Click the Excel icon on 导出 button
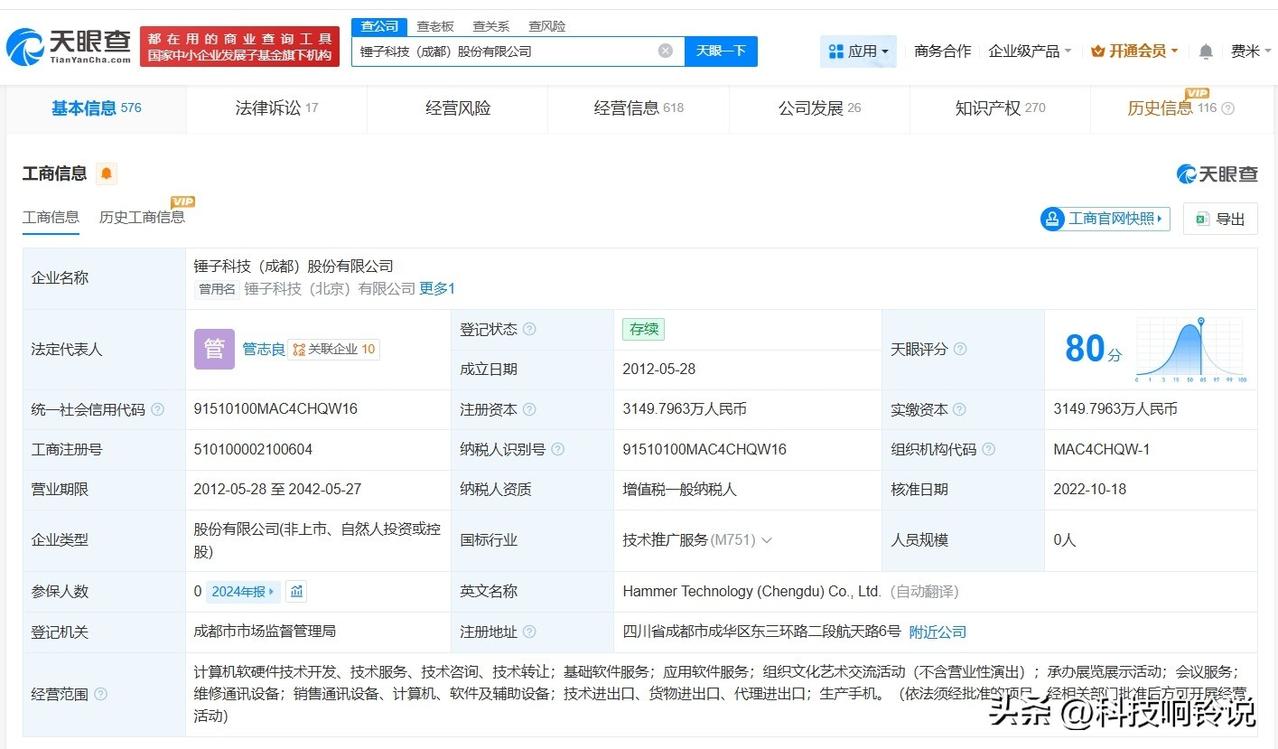1278x749 pixels. 1201,219
